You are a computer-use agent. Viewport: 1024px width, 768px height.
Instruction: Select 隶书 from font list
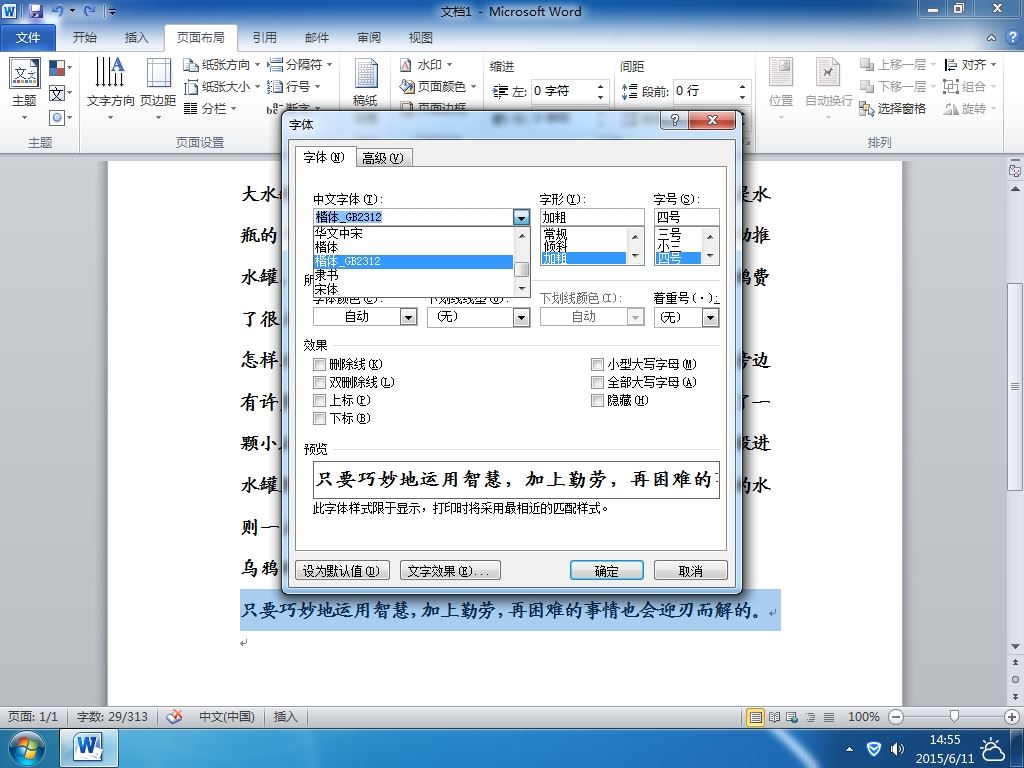(413, 275)
